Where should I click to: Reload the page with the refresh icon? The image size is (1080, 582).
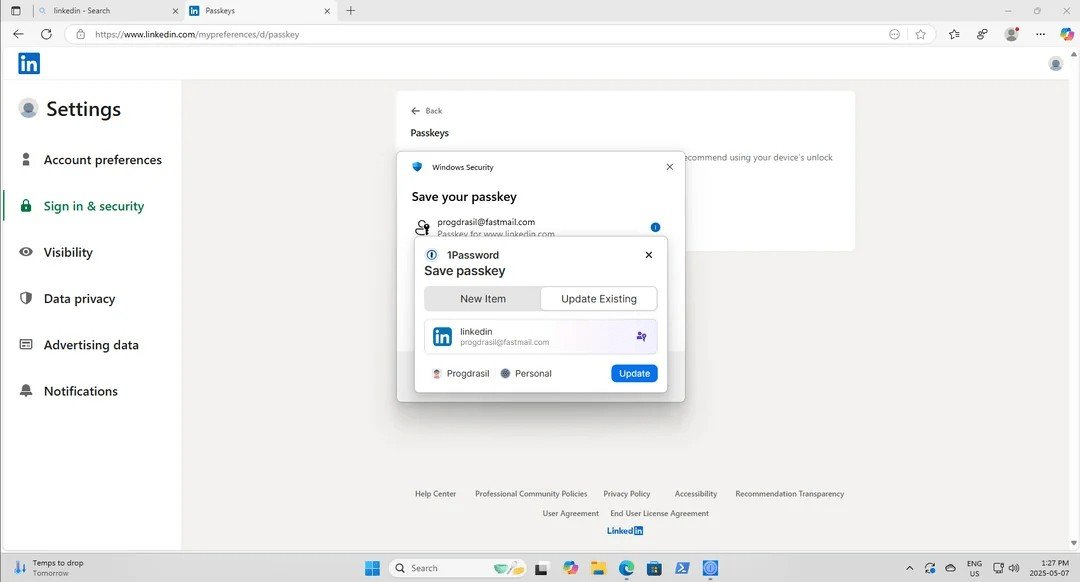tap(46, 34)
